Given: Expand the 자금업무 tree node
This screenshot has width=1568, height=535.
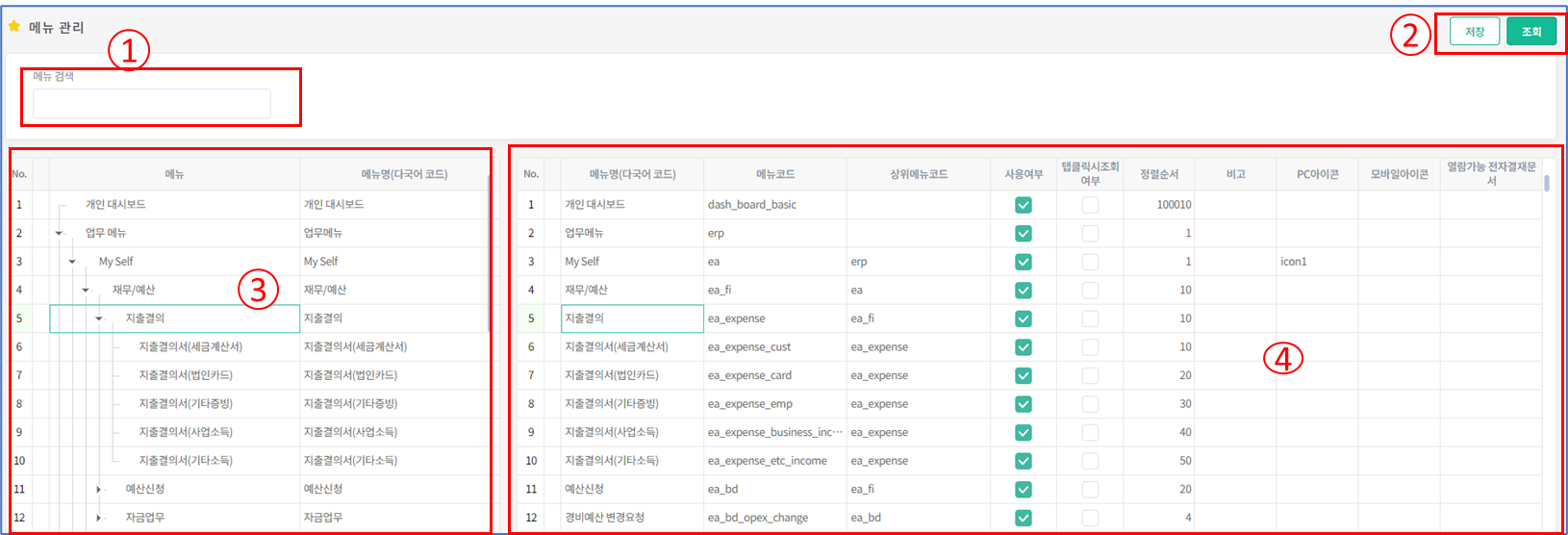Looking at the screenshot, I should (99, 519).
